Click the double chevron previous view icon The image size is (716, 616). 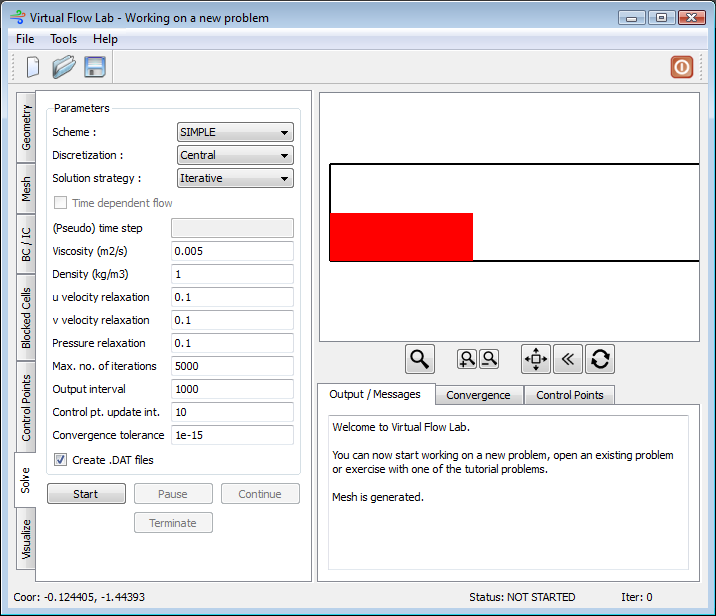568,359
